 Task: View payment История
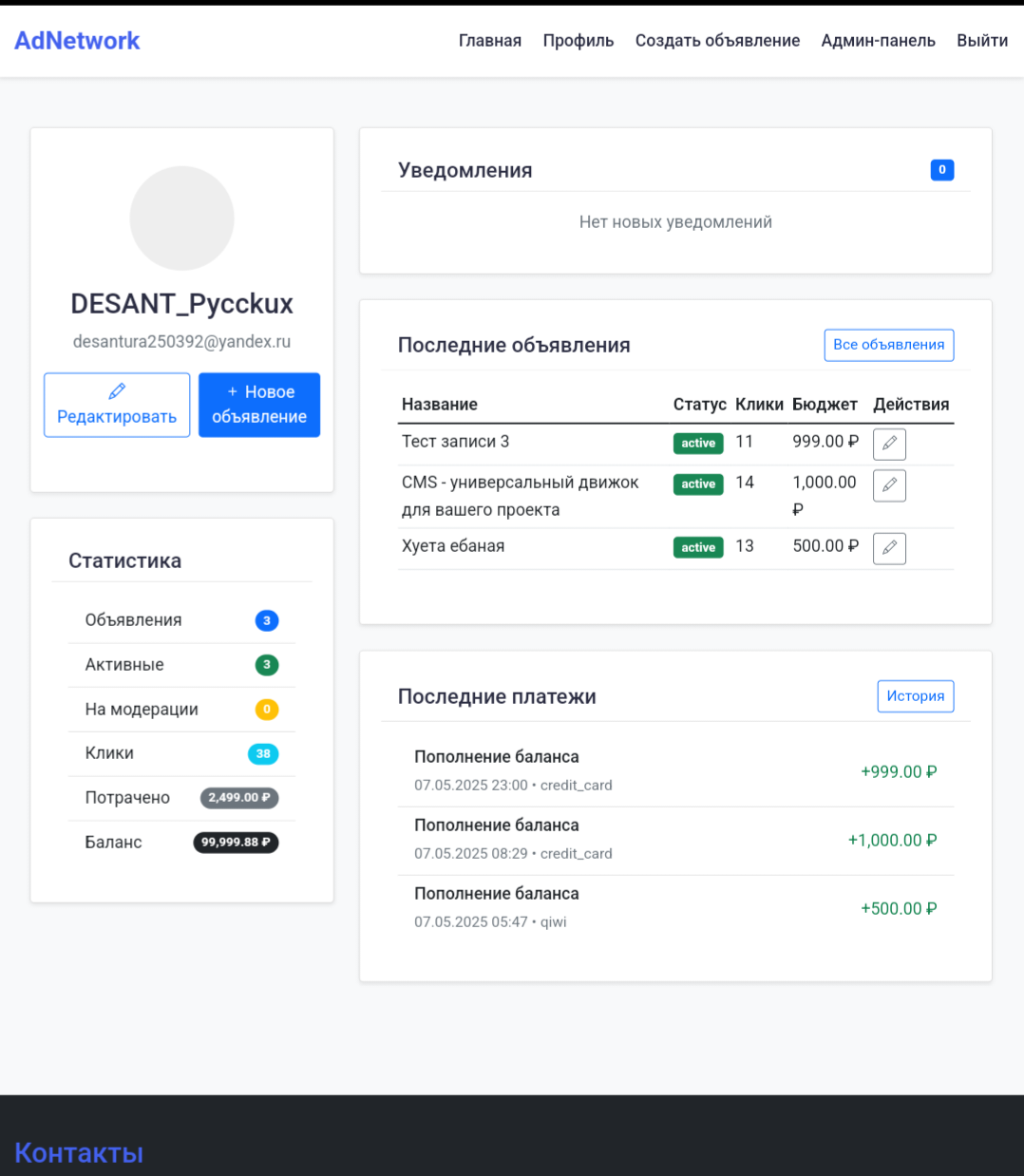coord(915,696)
